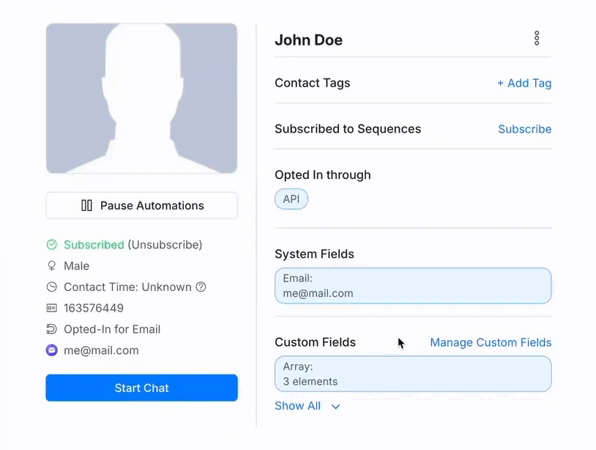Screen dimensions: 596x450
Task: Click the ID card icon near 163576449
Action: [x=52, y=308]
